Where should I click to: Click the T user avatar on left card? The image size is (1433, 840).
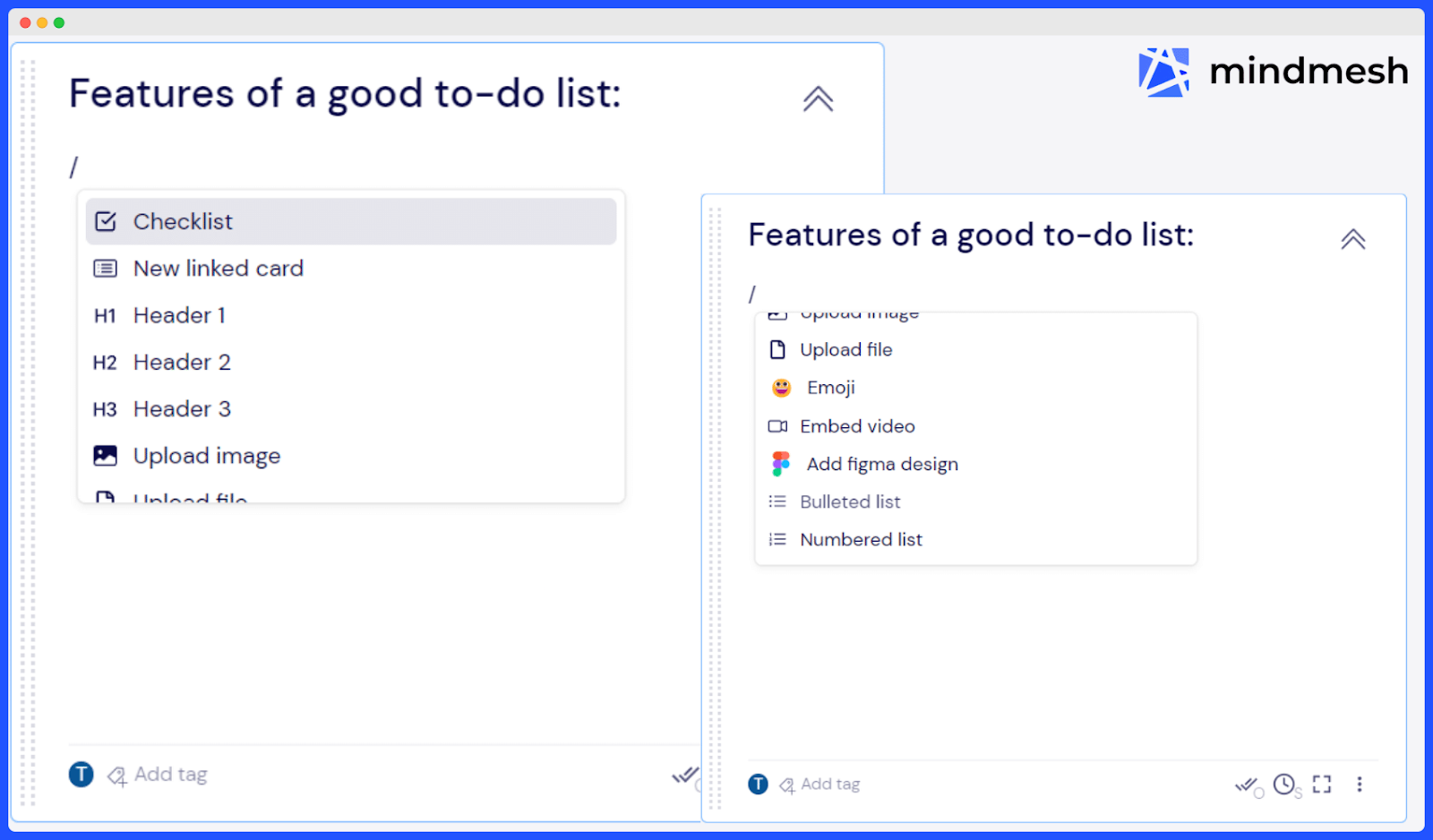click(x=82, y=775)
